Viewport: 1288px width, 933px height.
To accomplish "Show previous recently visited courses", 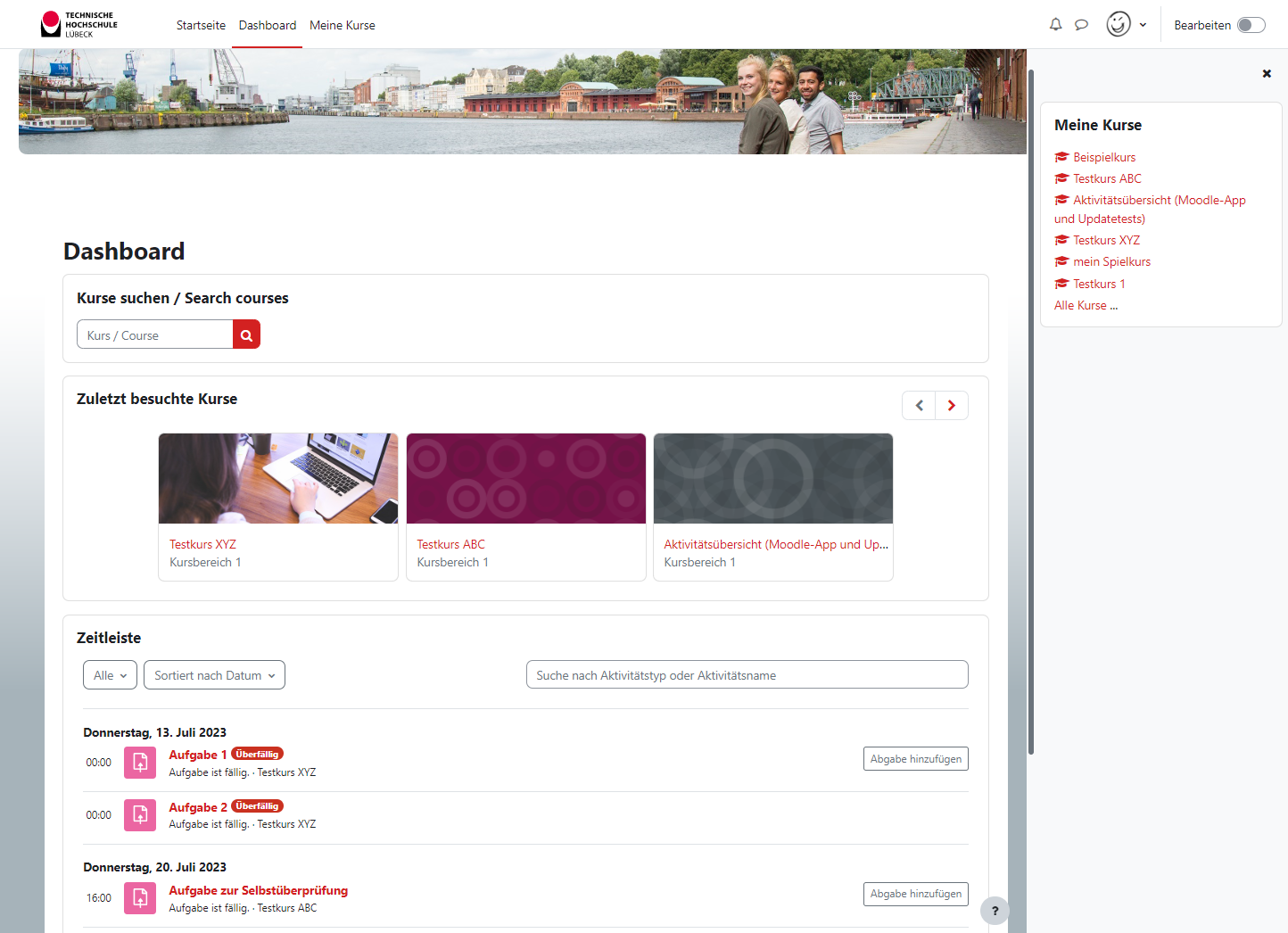I will pyautogui.click(x=919, y=405).
